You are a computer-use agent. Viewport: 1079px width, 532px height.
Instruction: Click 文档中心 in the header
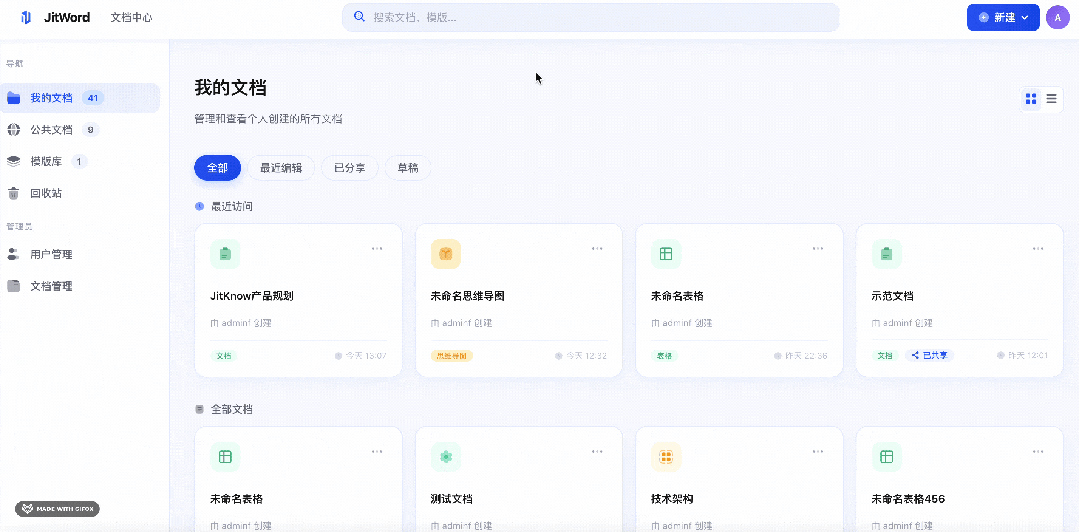tap(131, 17)
